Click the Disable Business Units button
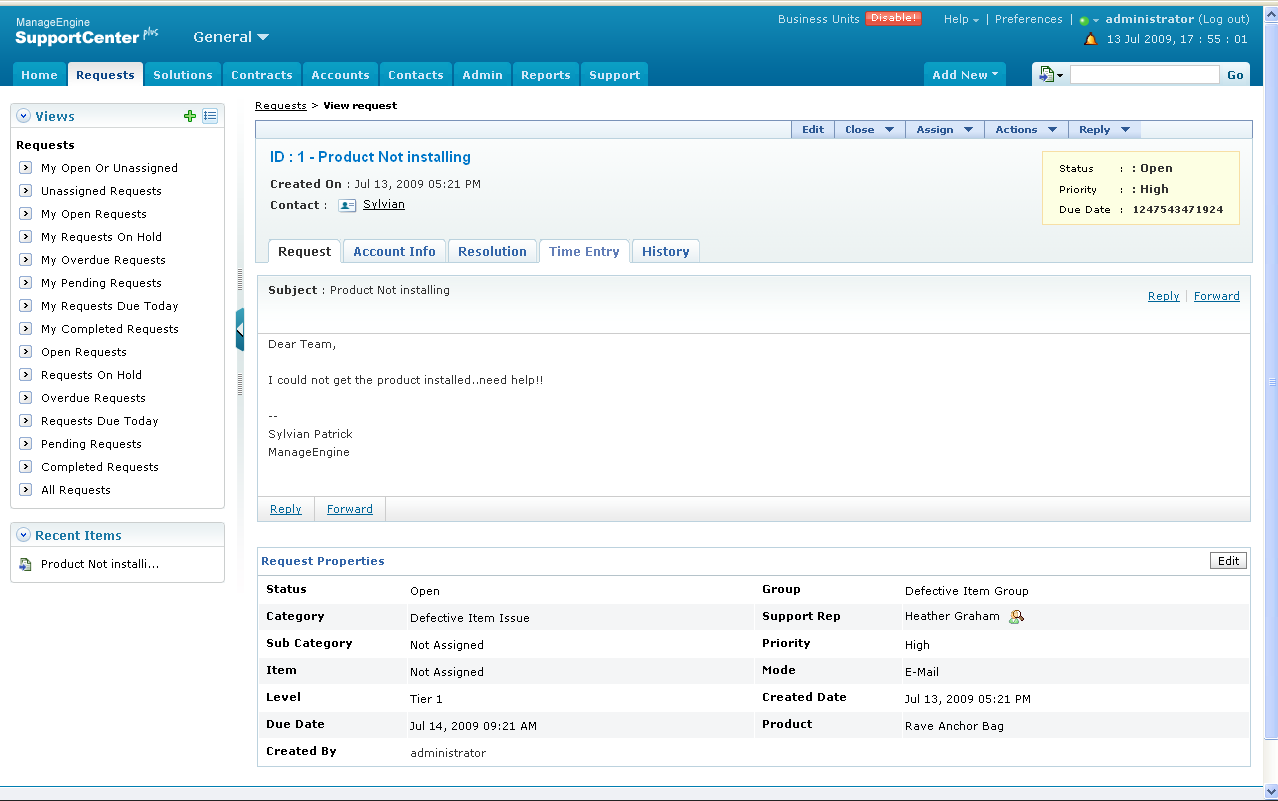The width and height of the screenshot is (1278, 801). point(893,18)
